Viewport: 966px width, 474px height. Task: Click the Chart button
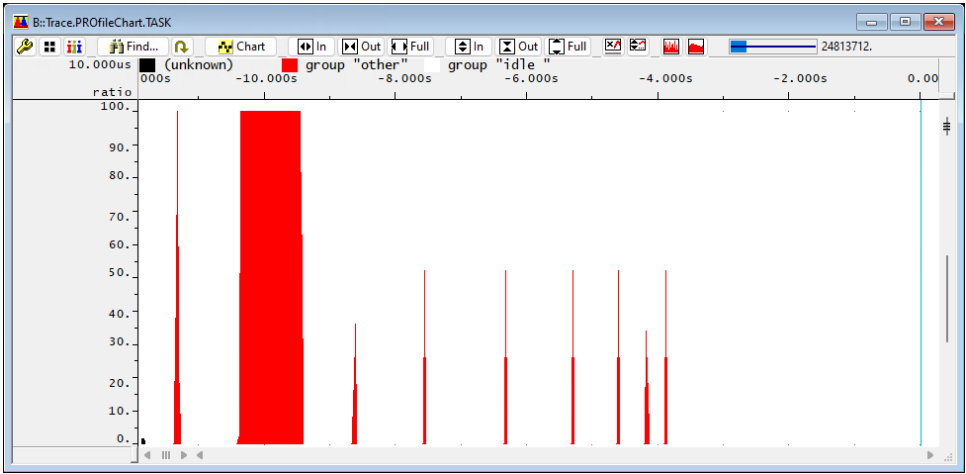[241, 46]
